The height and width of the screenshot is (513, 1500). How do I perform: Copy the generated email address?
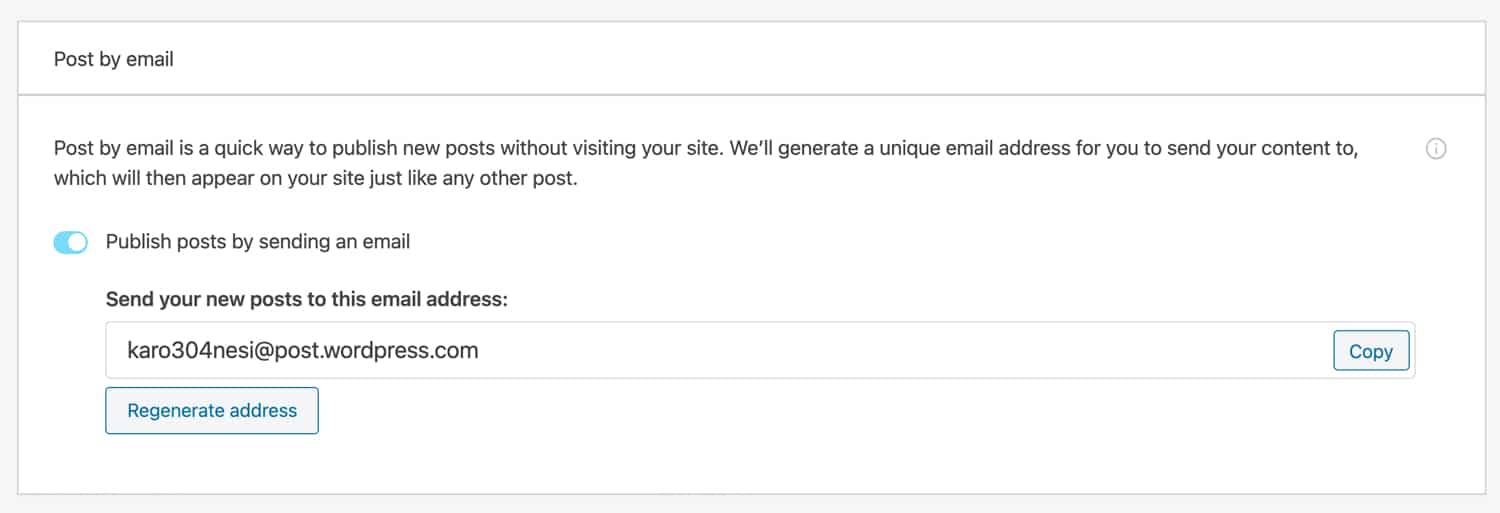tap(1370, 351)
